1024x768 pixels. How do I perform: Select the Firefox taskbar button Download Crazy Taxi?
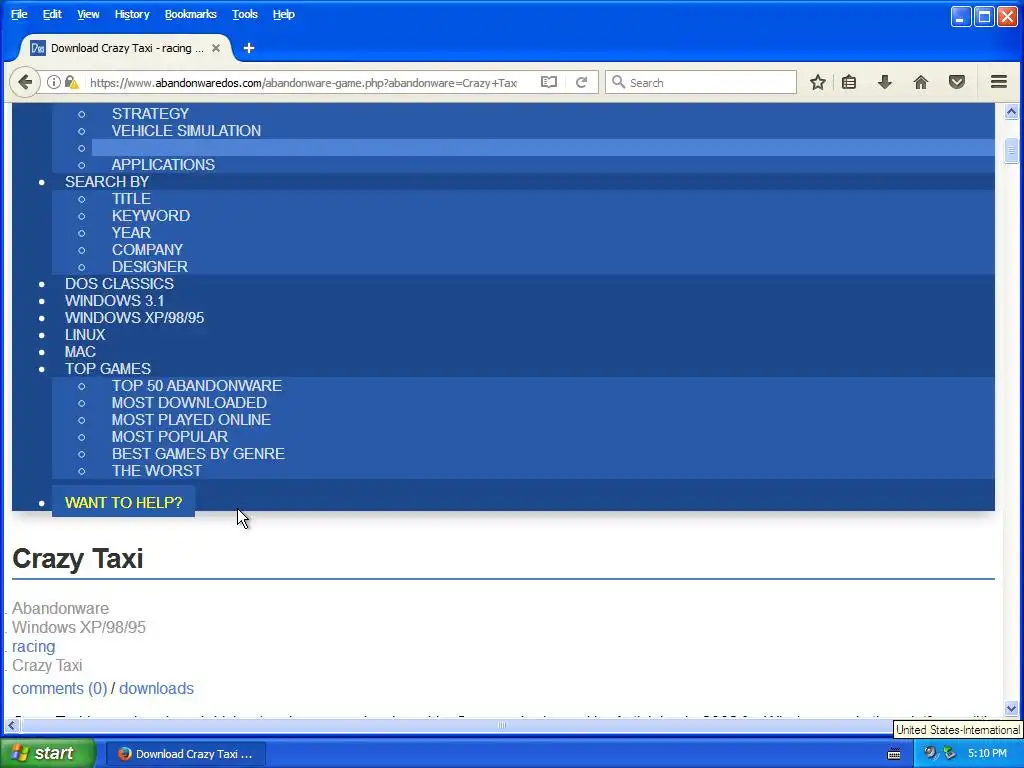click(x=185, y=754)
